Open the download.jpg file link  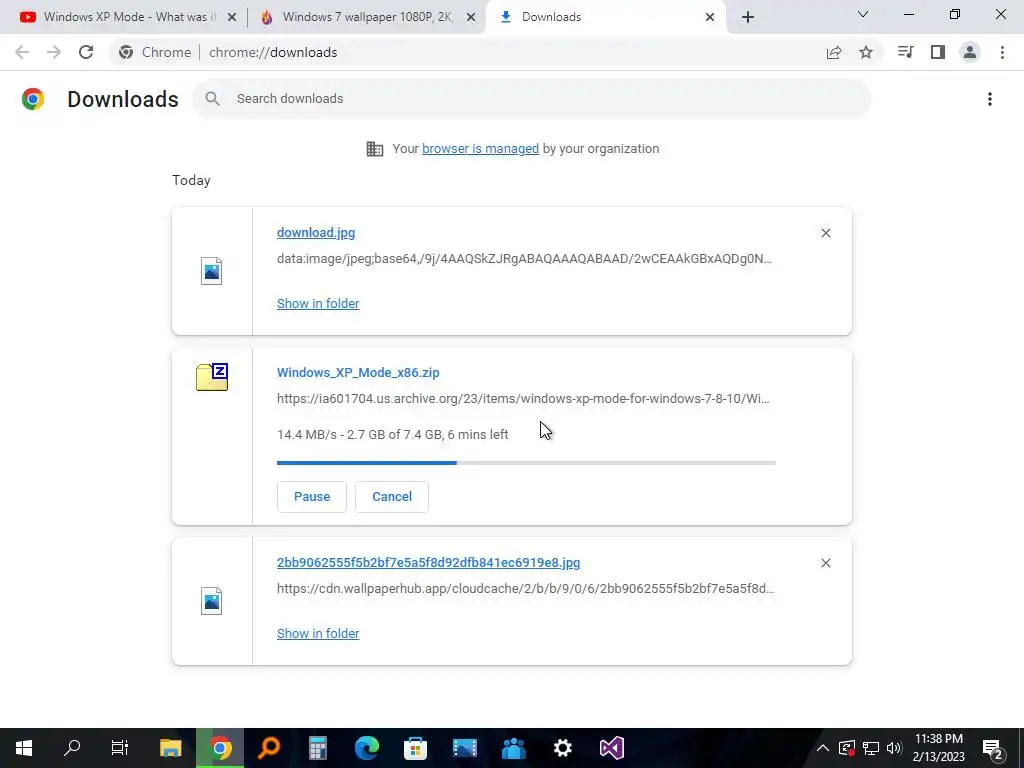click(x=316, y=232)
